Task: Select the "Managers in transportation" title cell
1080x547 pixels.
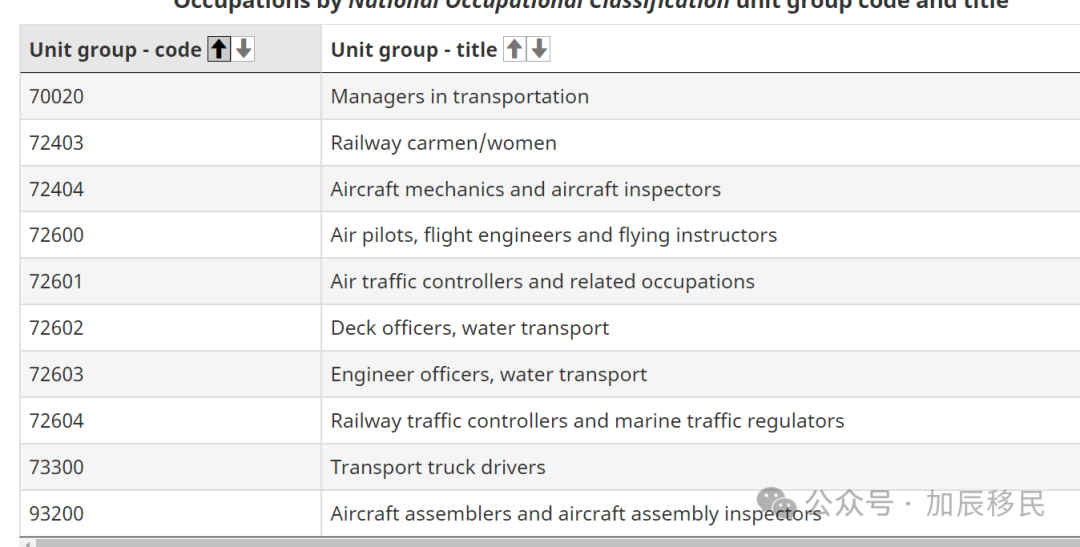Action: [x=460, y=97]
